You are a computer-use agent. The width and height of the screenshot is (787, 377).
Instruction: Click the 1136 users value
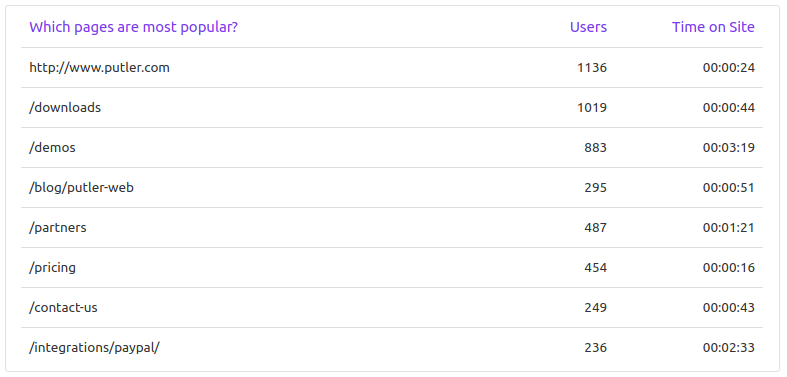pos(592,68)
